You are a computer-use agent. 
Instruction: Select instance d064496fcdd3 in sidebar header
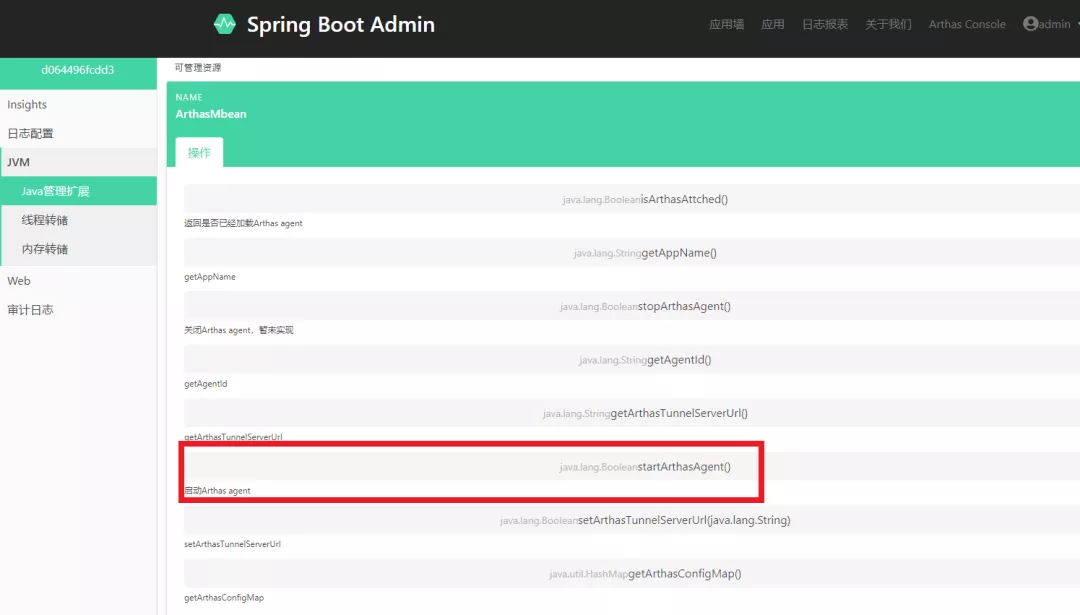(77, 70)
